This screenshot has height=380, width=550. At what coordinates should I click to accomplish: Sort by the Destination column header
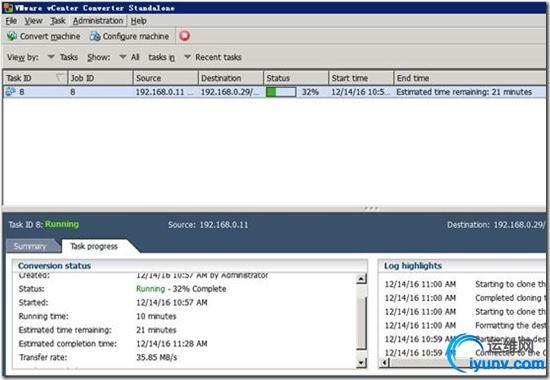coord(231,78)
